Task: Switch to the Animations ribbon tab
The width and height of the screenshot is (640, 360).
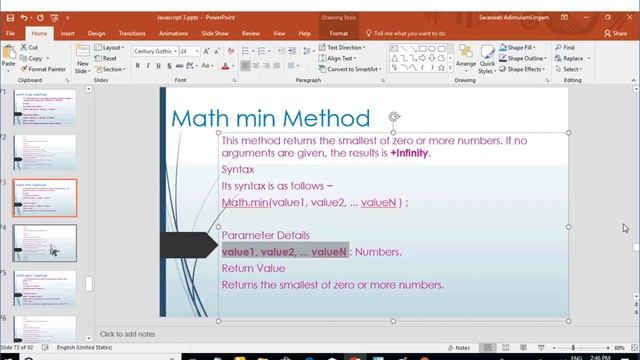Action: click(x=173, y=33)
